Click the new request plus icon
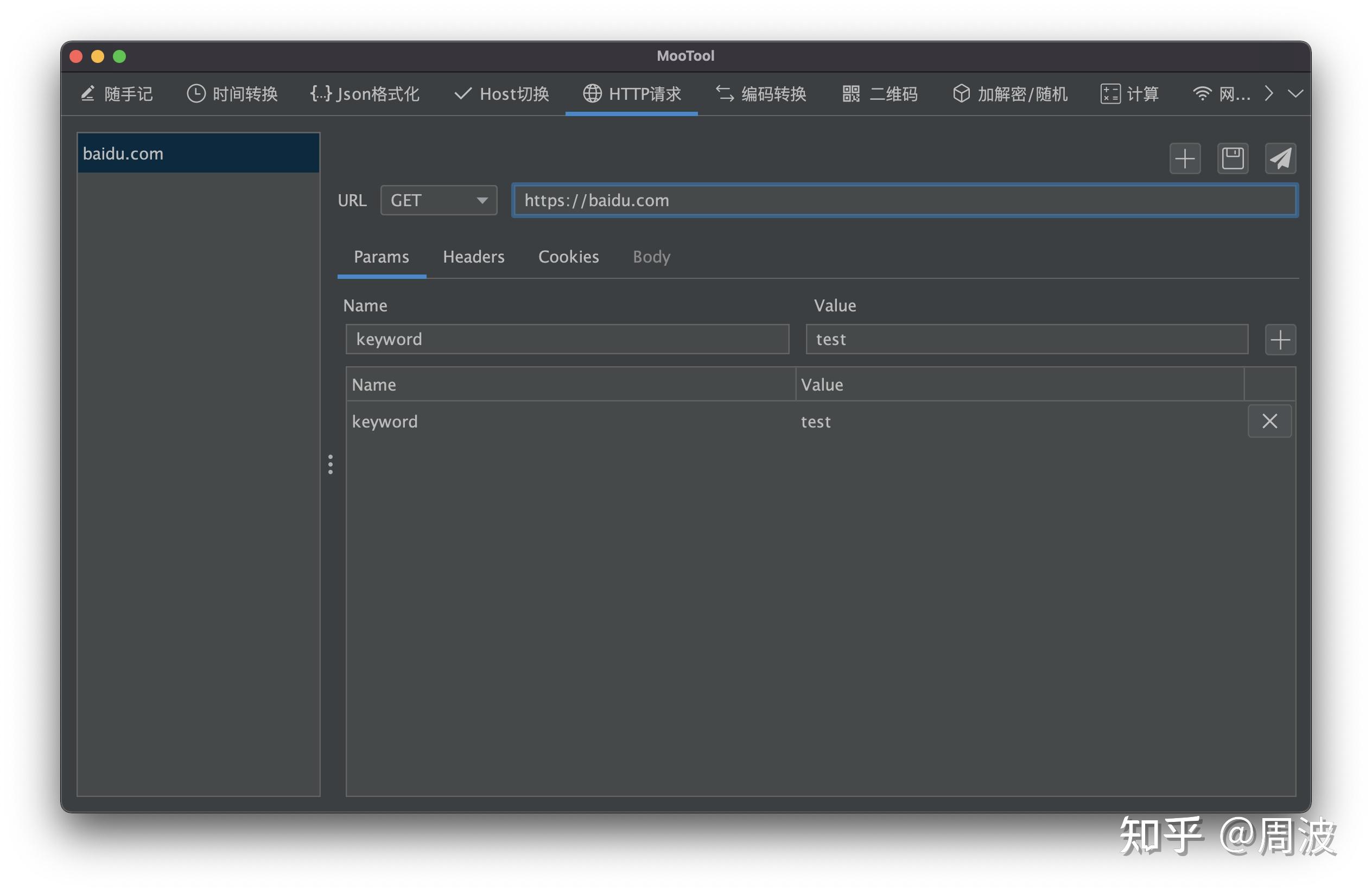The width and height of the screenshot is (1372, 893). click(x=1185, y=158)
